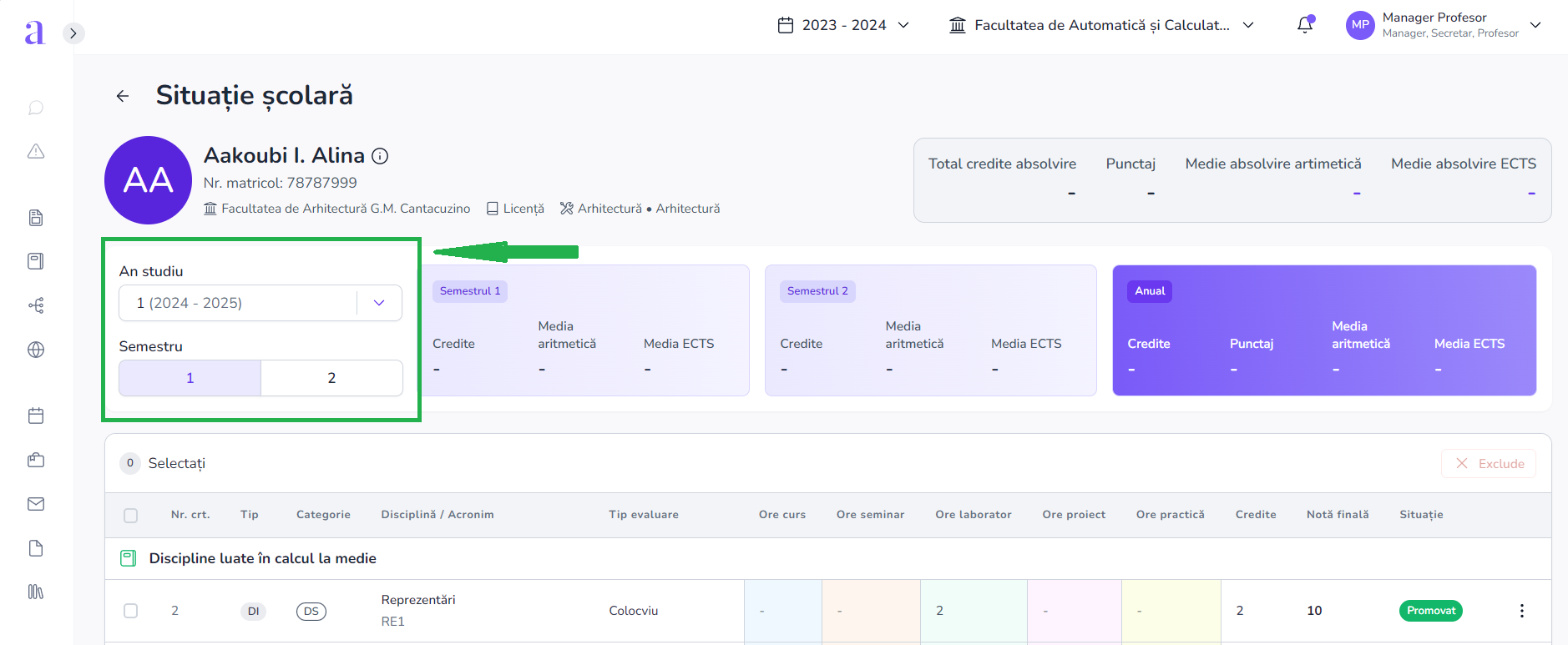1568x645 pixels.
Task: Open the chat bubble icon in sidebar
Action: click(x=36, y=108)
